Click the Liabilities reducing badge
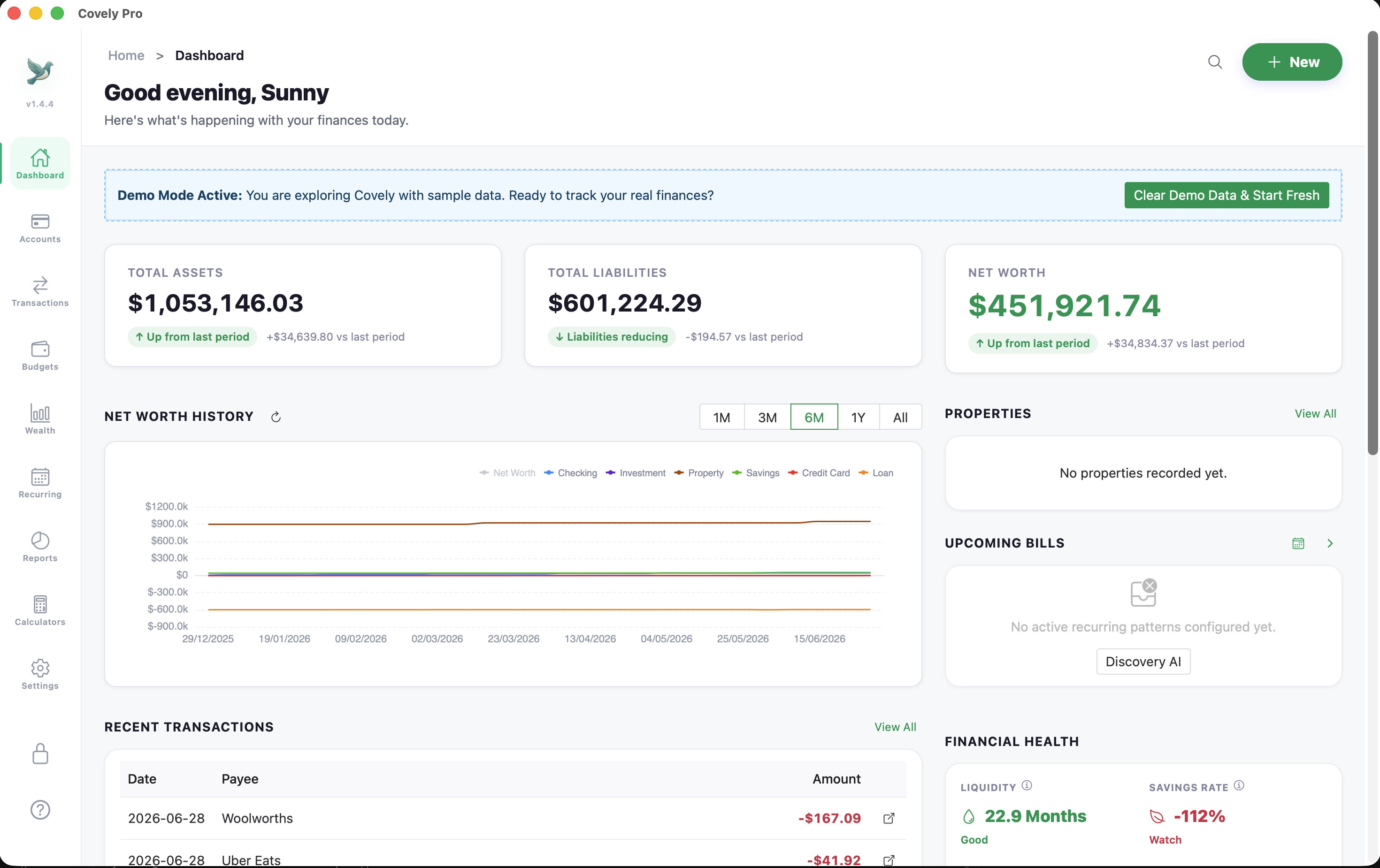 point(612,337)
